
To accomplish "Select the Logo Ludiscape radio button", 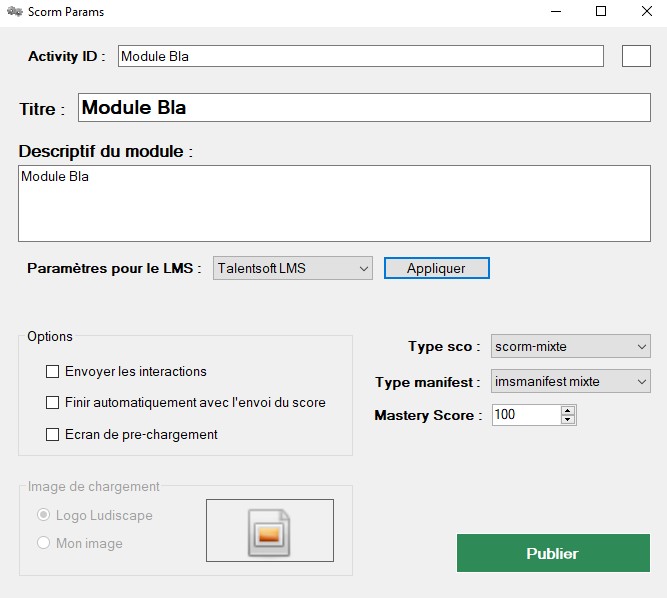I will (x=44, y=515).
